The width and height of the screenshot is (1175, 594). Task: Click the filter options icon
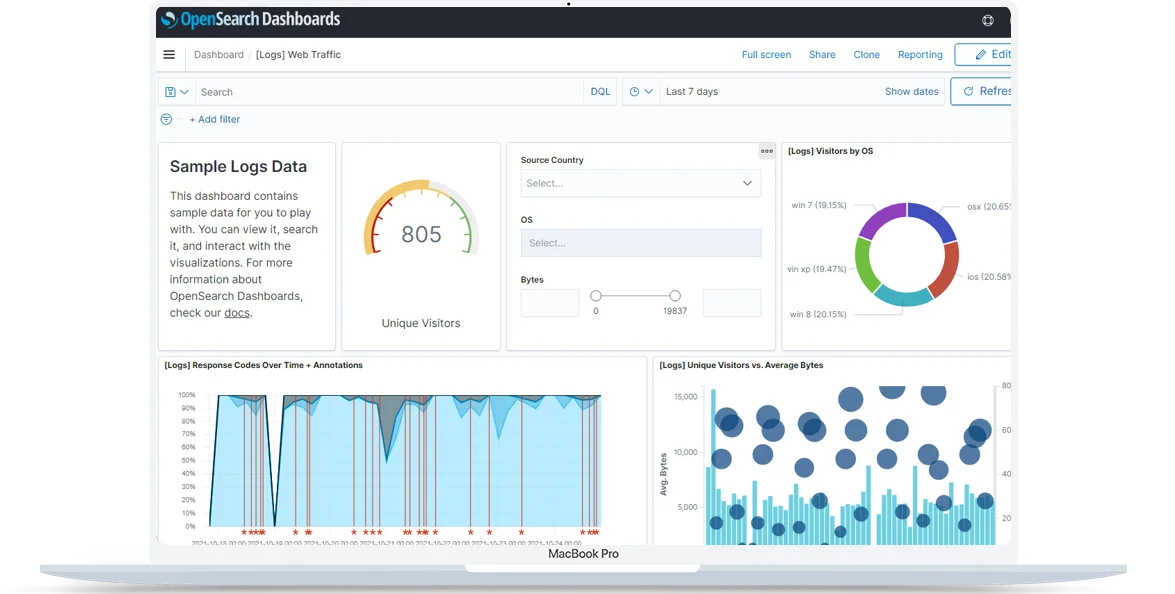[166, 119]
